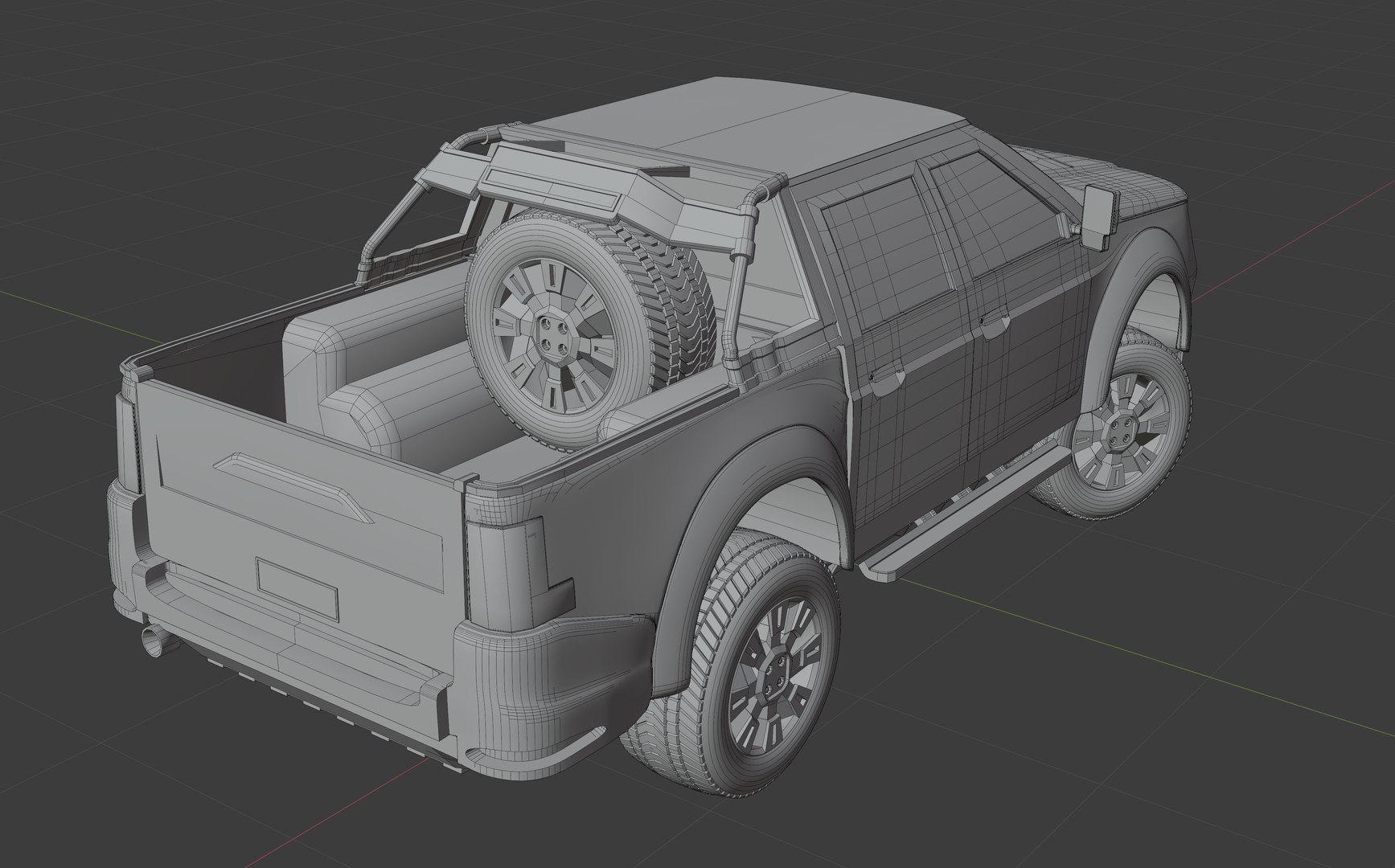Select the side step running board
Viewport: 1395px width, 868px height.
(x=967, y=514)
